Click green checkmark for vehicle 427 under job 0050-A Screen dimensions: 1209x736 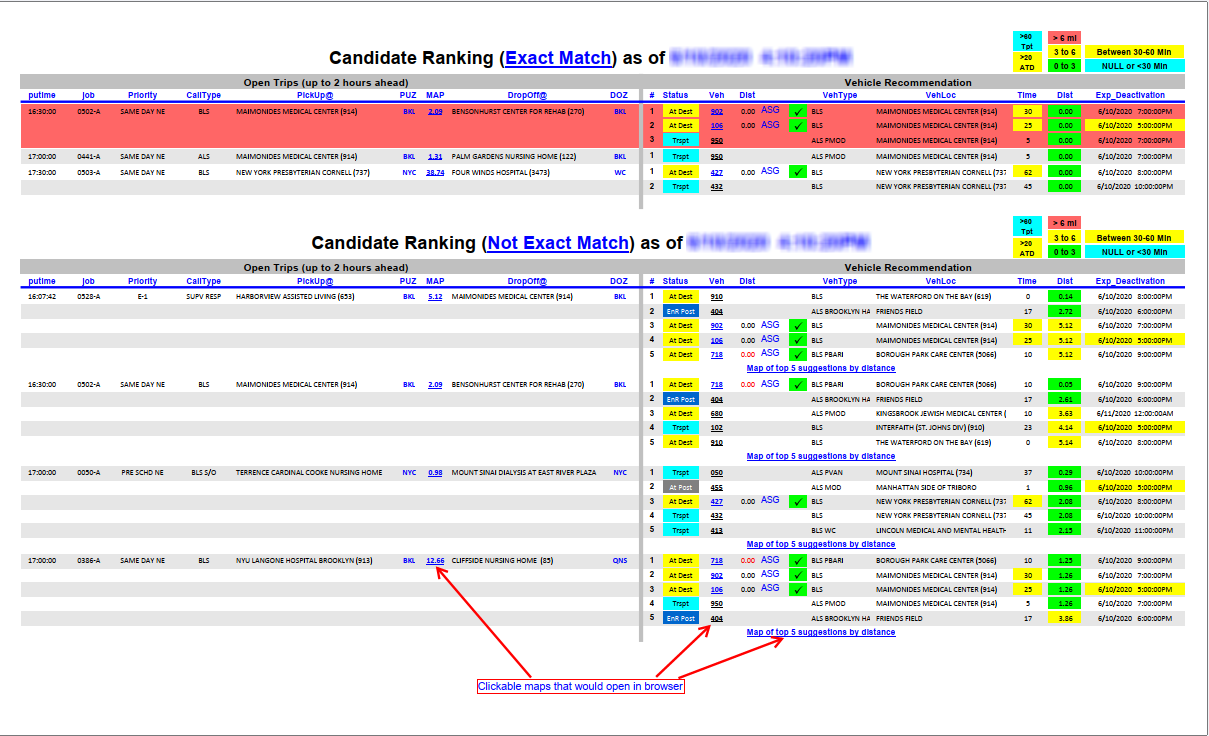[797, 502]
